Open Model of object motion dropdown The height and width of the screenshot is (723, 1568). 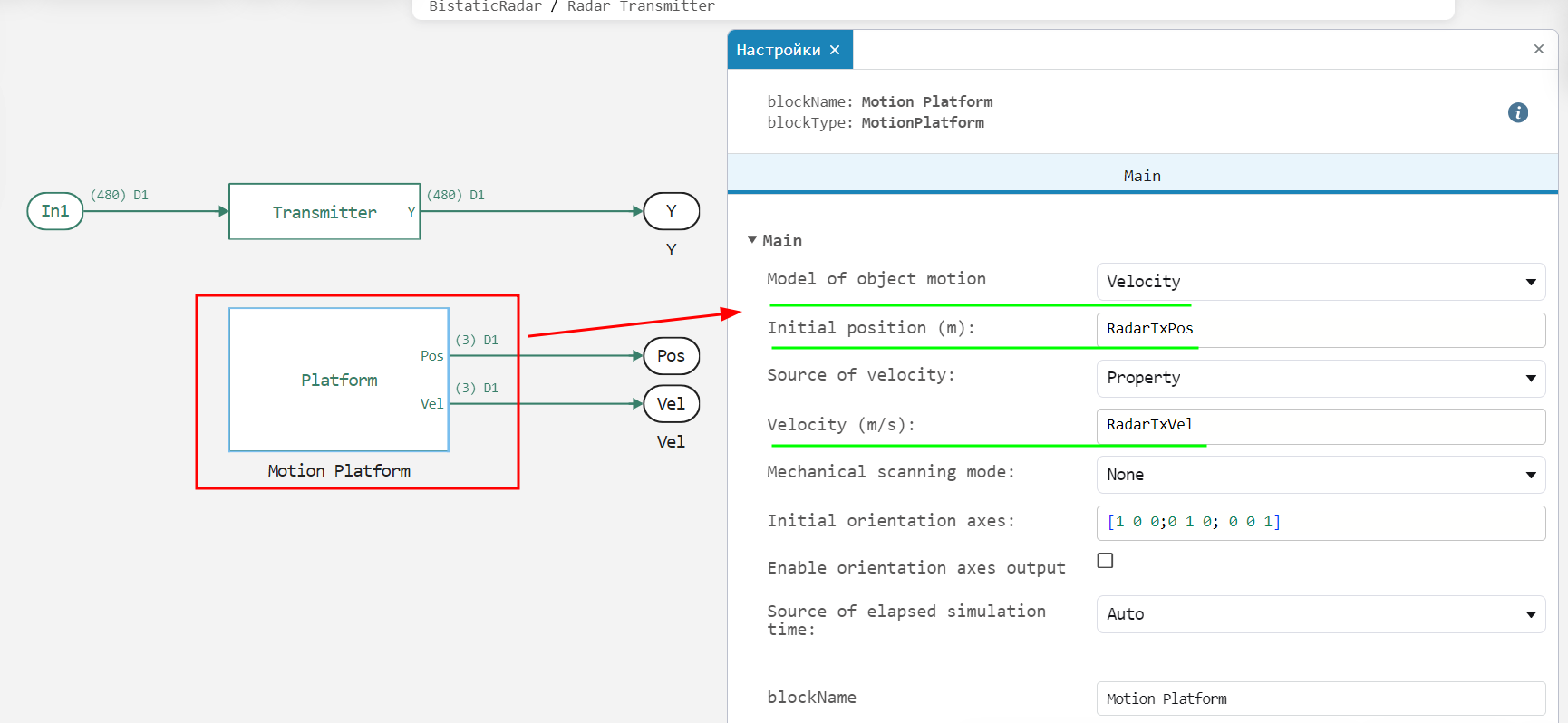point(1320,282)
